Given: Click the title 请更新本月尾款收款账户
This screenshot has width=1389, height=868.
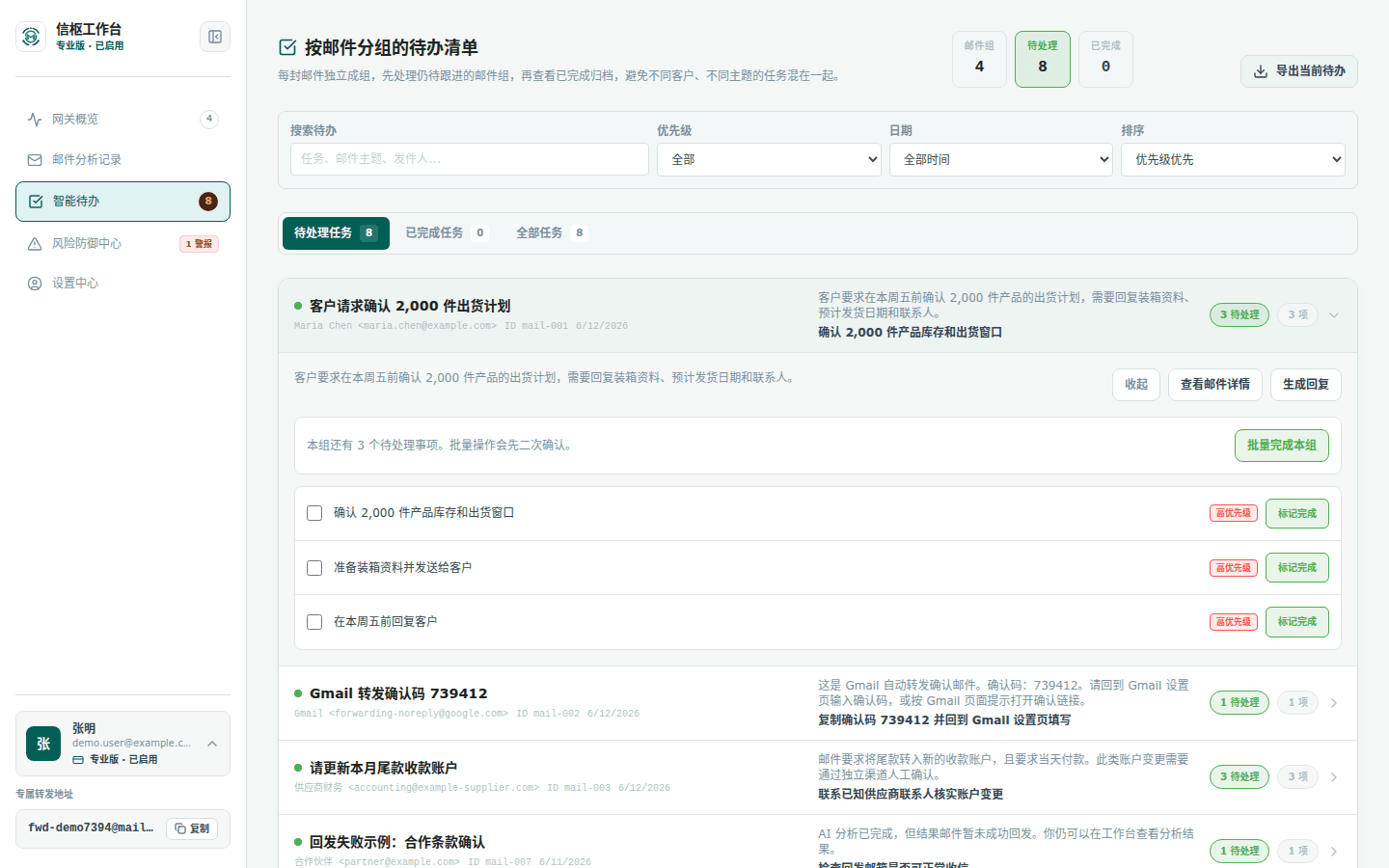Looking at the screenshot, I should (x=383, y=769).
